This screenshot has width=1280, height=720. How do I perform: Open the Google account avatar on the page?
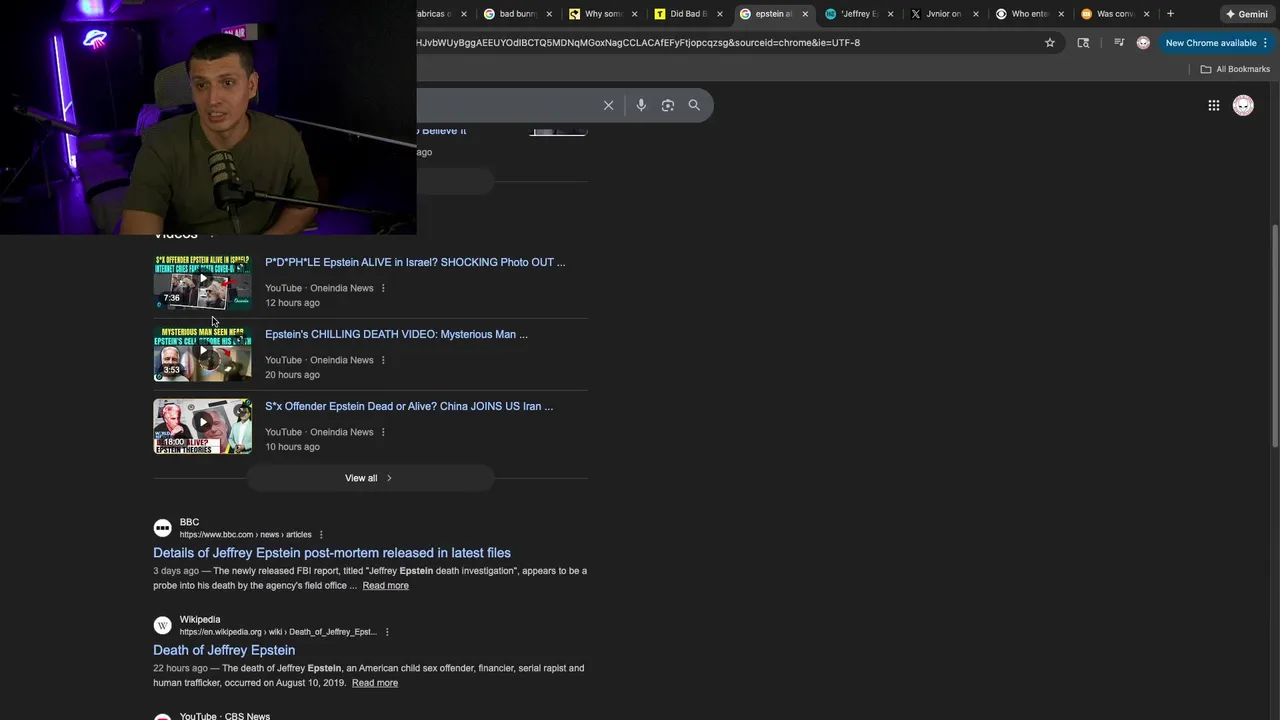[x=1243, y=105]
